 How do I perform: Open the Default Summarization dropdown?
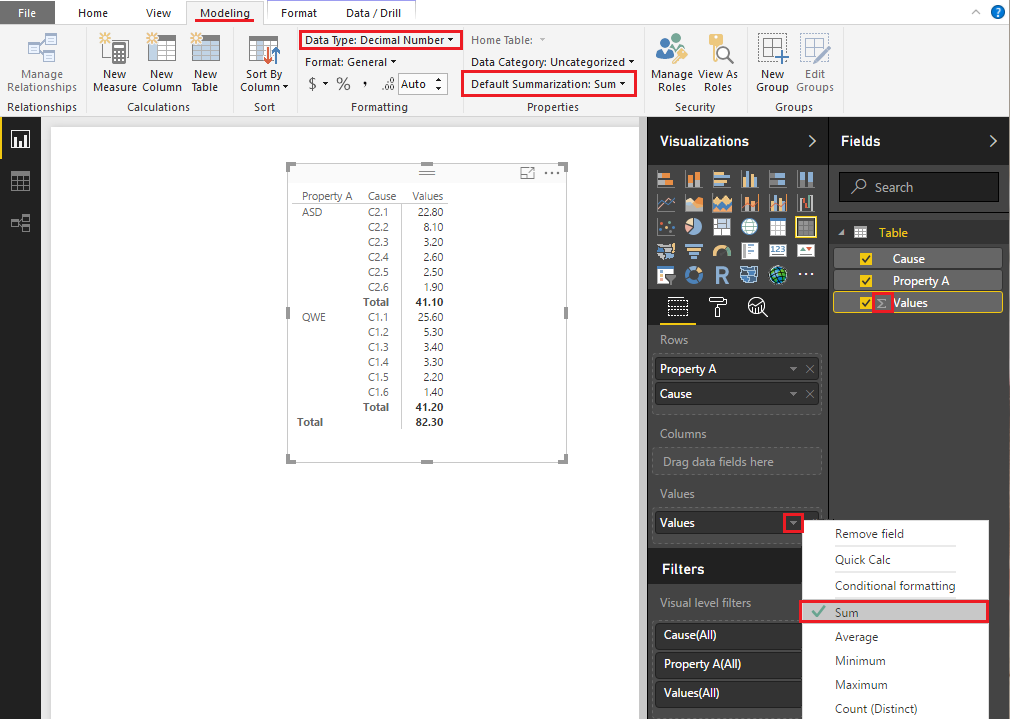[549, 84]
